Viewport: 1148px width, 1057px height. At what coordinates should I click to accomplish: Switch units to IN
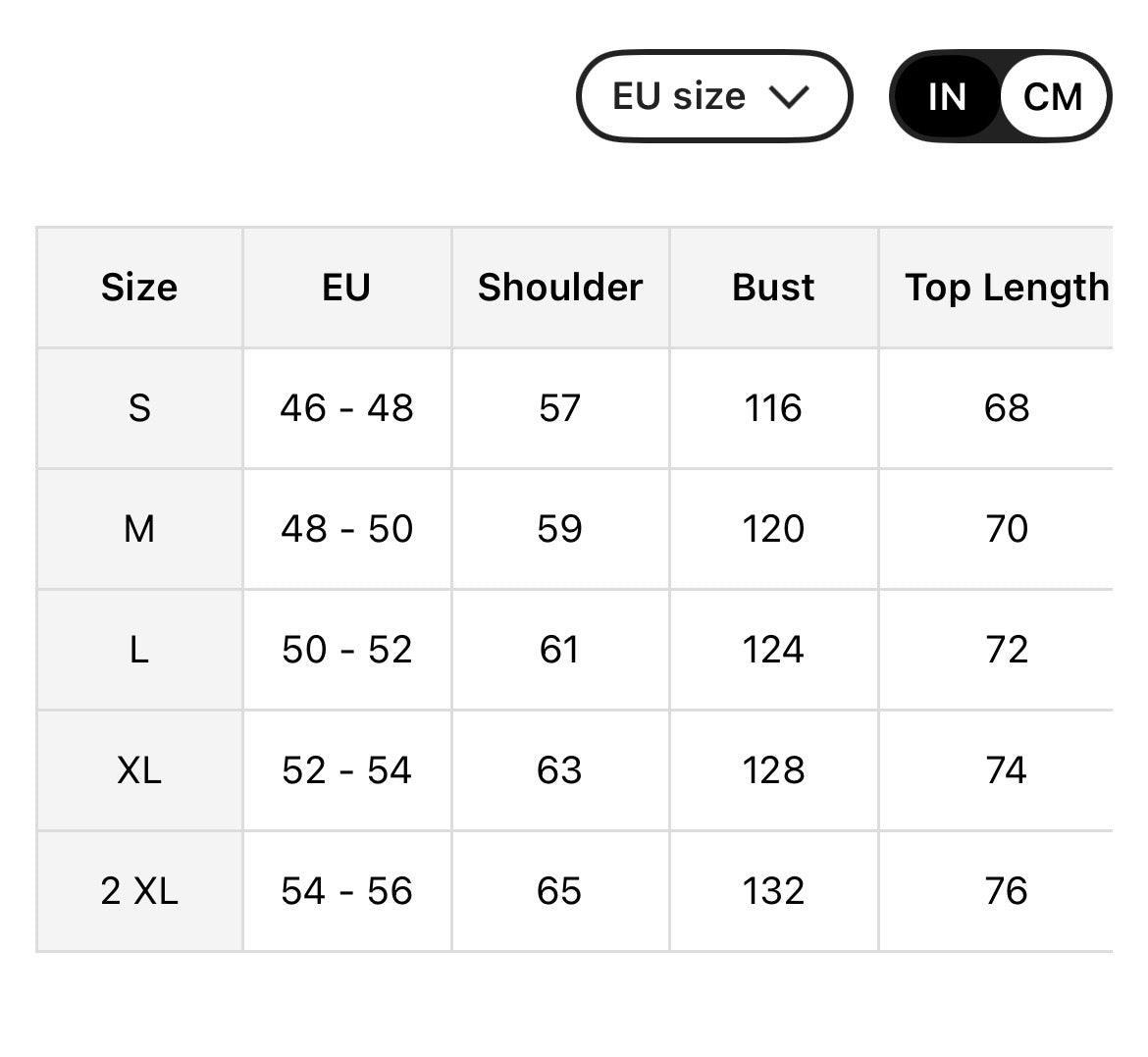pos(946,96)
